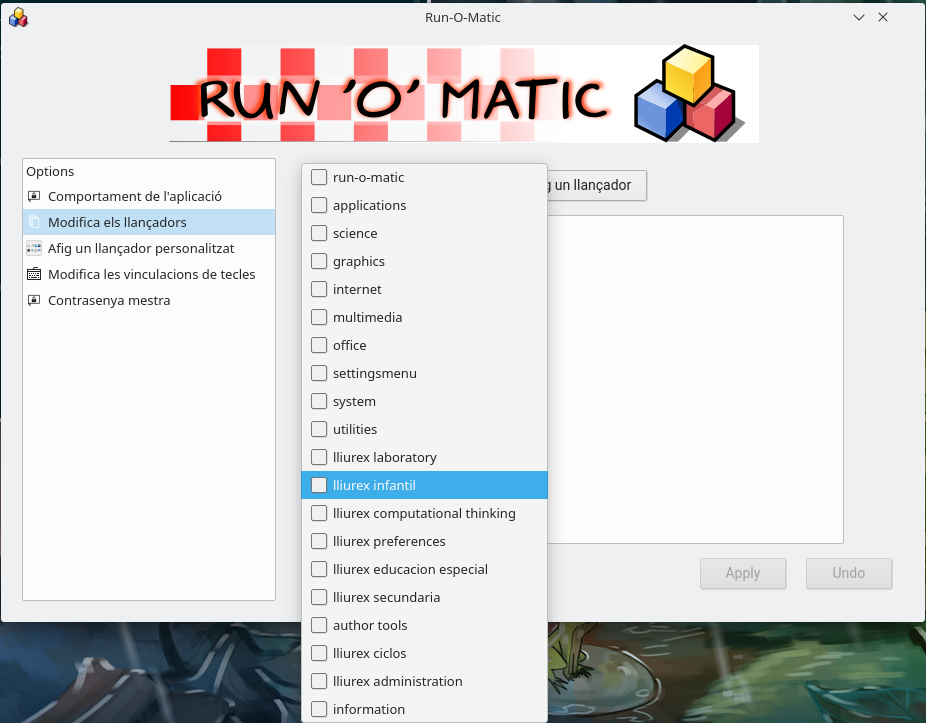
Task: Tick the lliurex secundaria checkbox
Action: 319,597
